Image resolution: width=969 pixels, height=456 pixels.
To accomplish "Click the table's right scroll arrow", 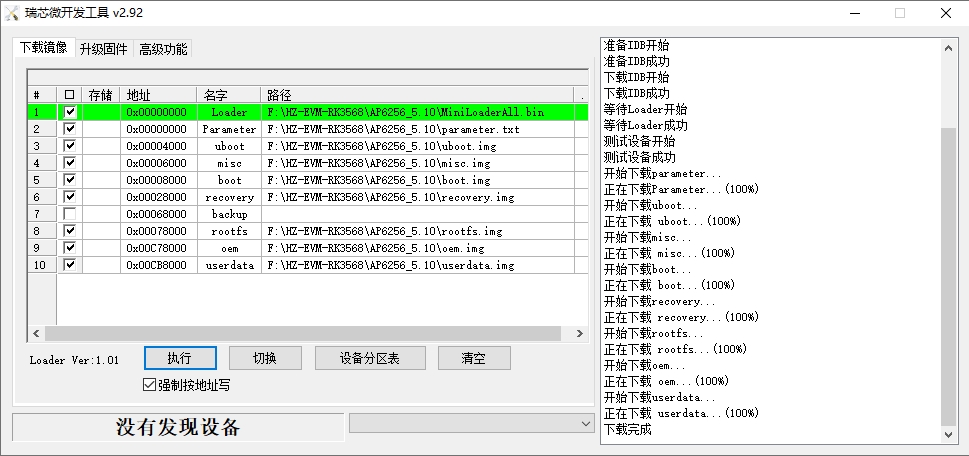I will (580, 334).
